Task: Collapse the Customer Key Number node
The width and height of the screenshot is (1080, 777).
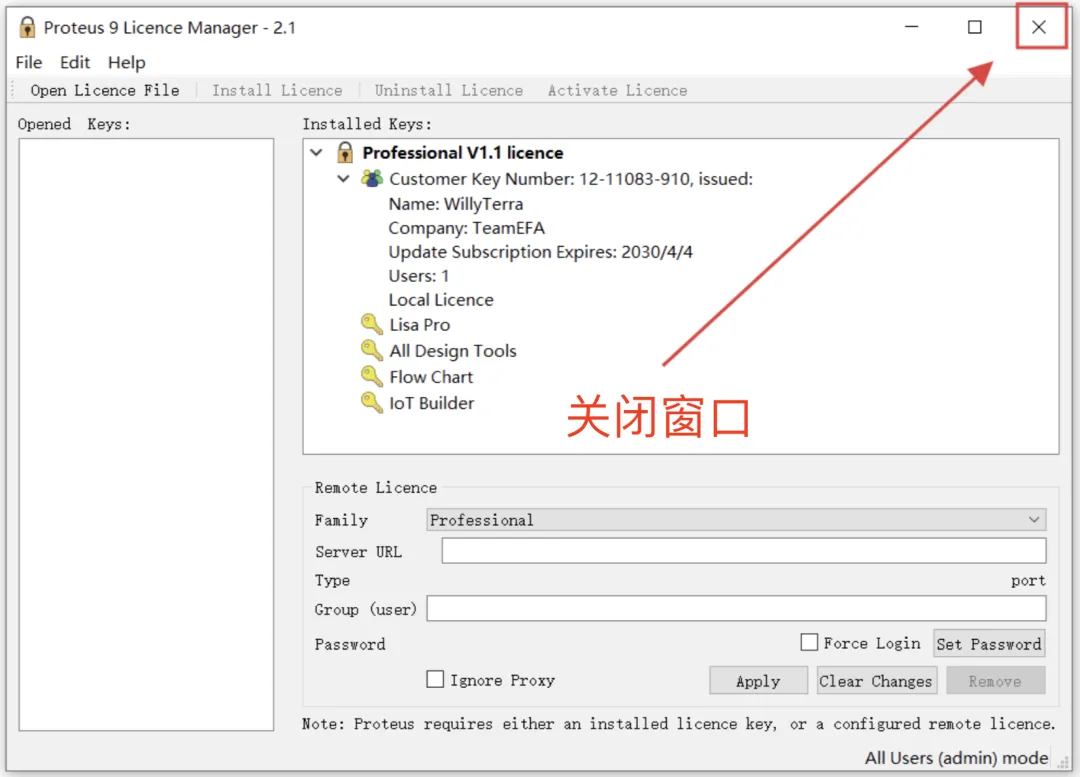Action: 343,179
